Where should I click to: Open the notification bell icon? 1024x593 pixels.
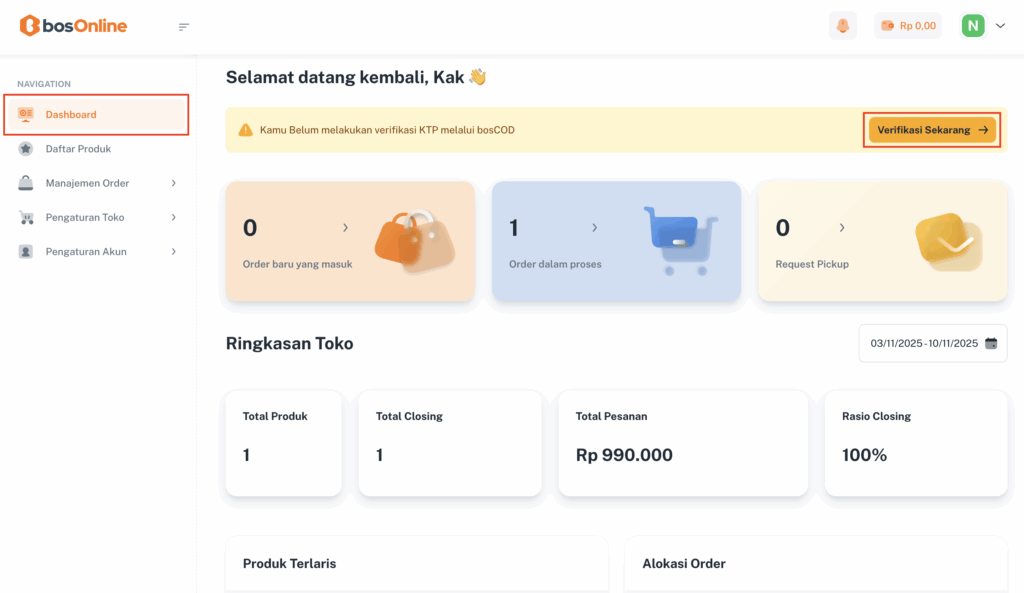[x=843, y=26]
